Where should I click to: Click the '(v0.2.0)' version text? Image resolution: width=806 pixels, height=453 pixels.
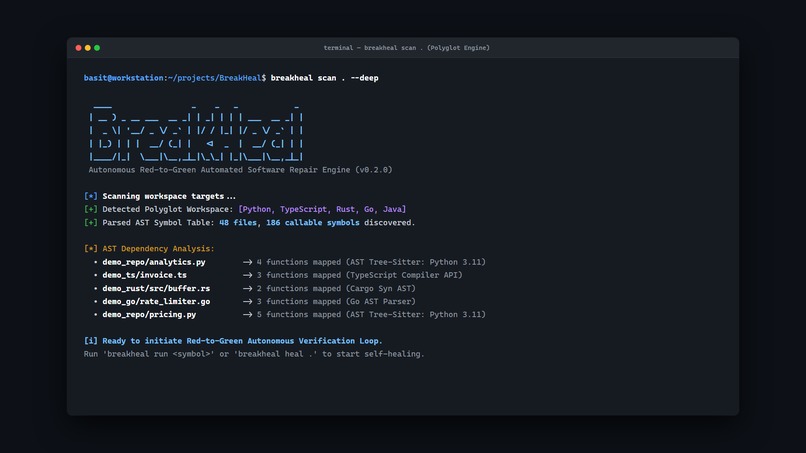coord(374,170)
